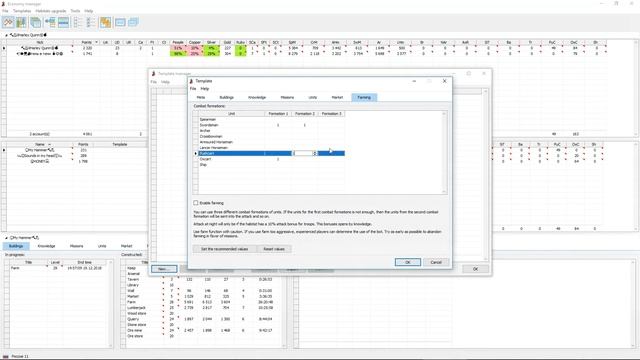Click the blue striped table toolbar icon

click(63, 22)
